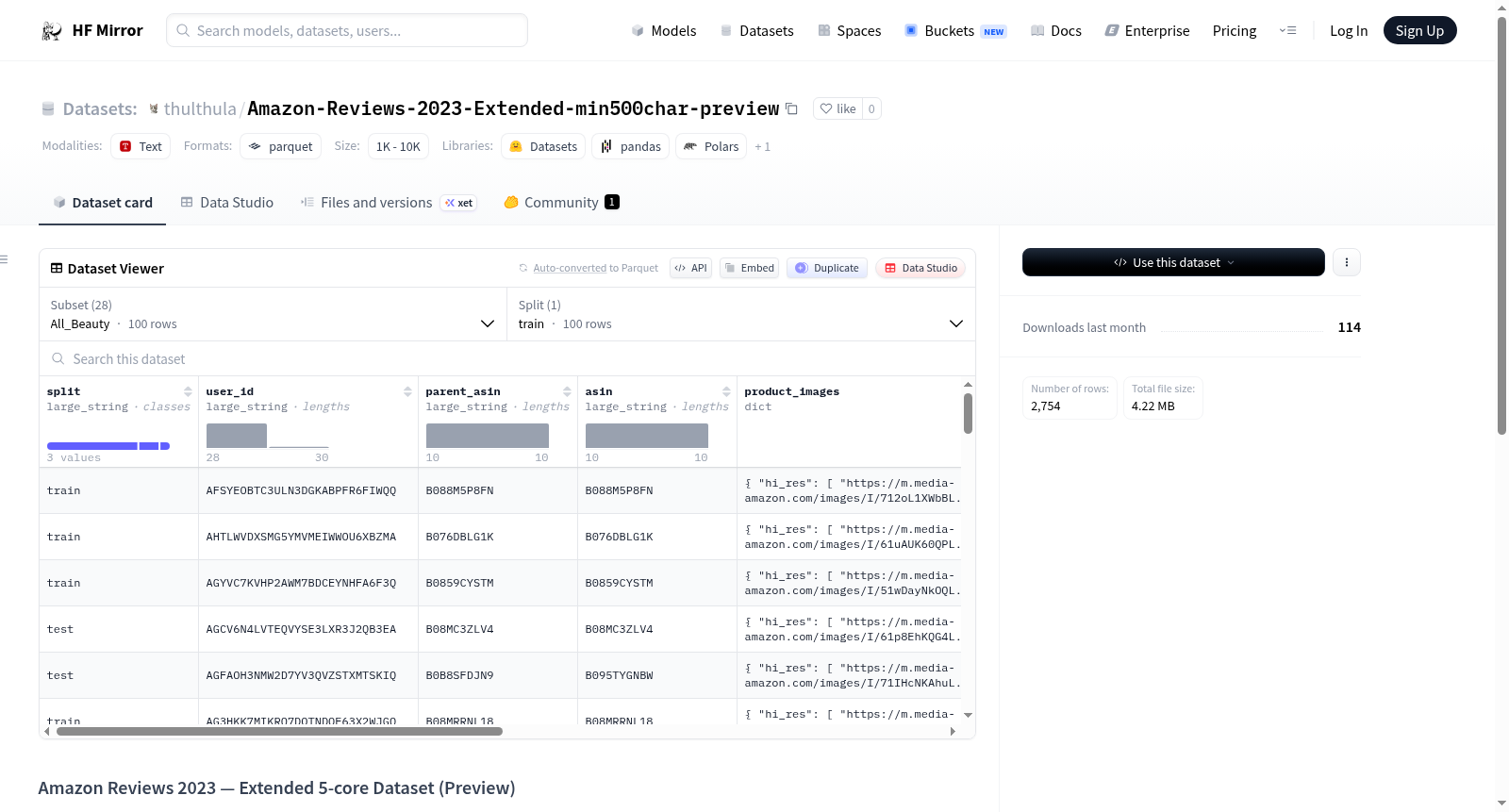Click the Datasets breadcrumb icon
The height and width of the screenshot is (812, 1509).
[x=48, y=108]
